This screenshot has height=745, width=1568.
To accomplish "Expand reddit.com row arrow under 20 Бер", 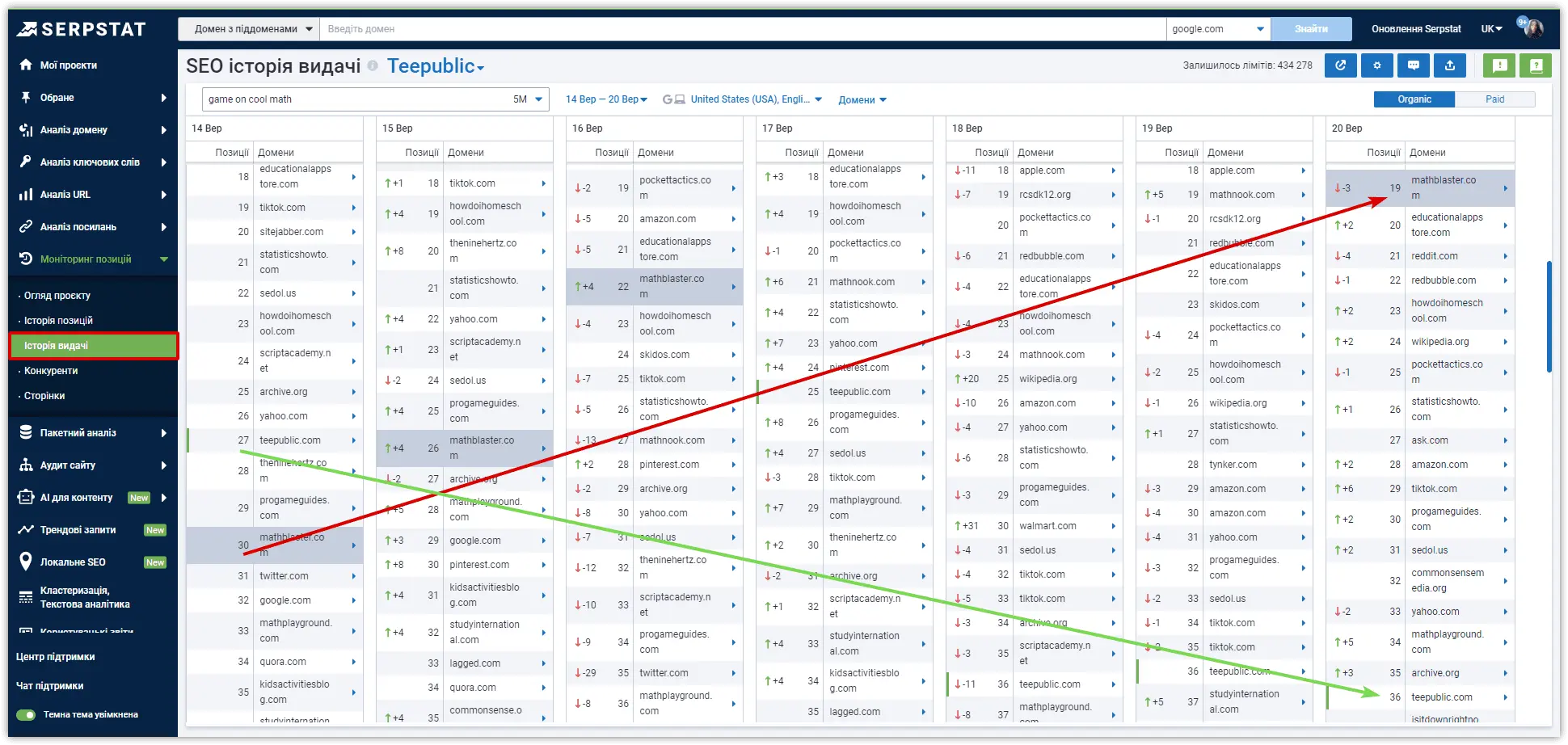I will click(x=1506, y=256).
